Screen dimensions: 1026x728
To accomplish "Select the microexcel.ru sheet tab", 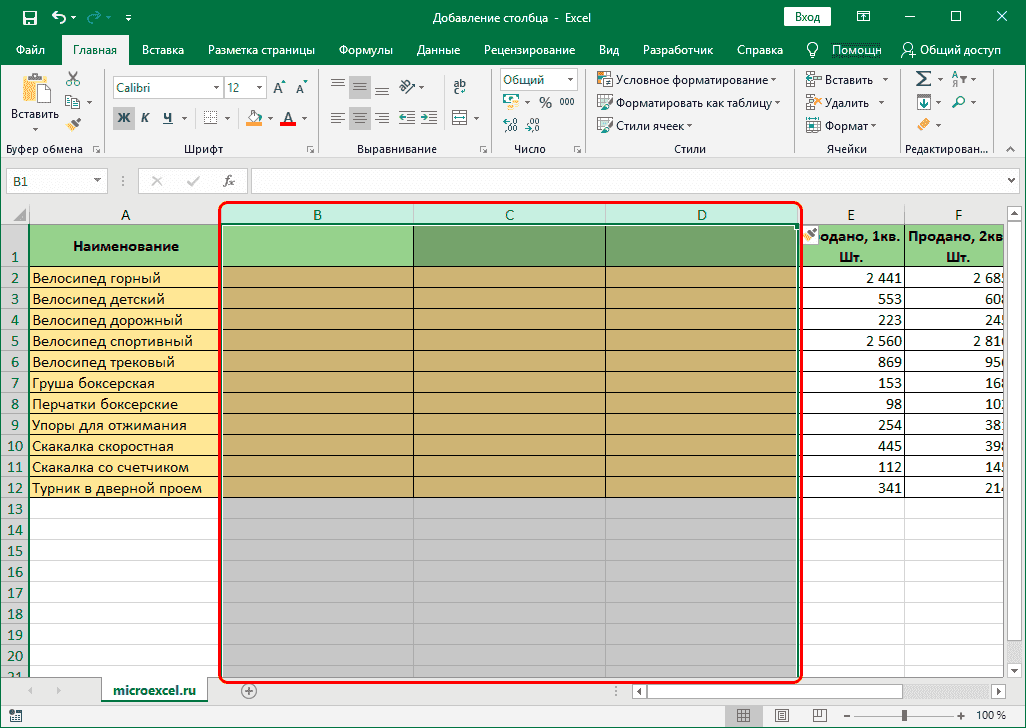I will (154, 690).
